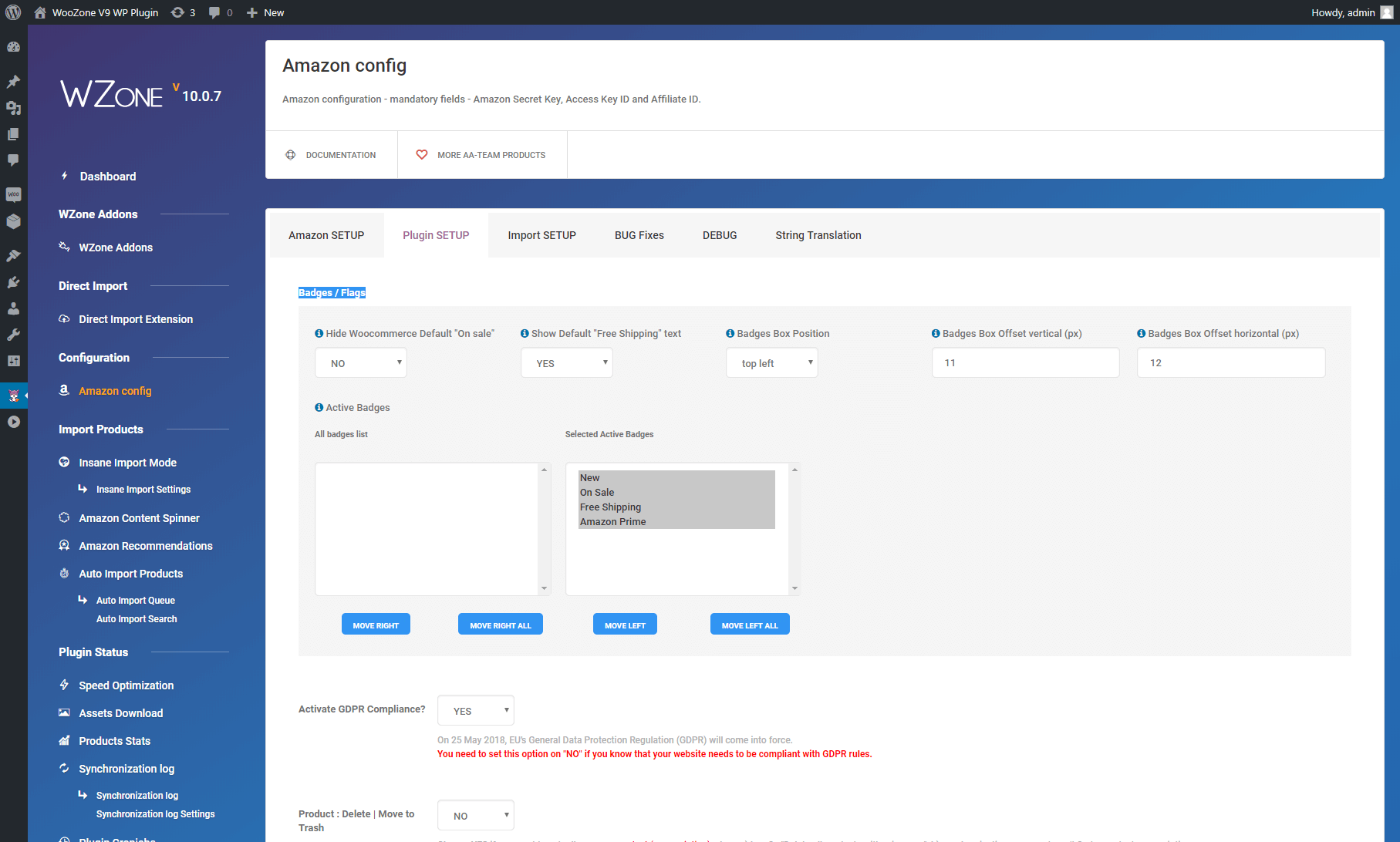1400x842 pixels.
Task: Open the updates icon showing 3
Action: pyautogui.click(x=177, y=12)
